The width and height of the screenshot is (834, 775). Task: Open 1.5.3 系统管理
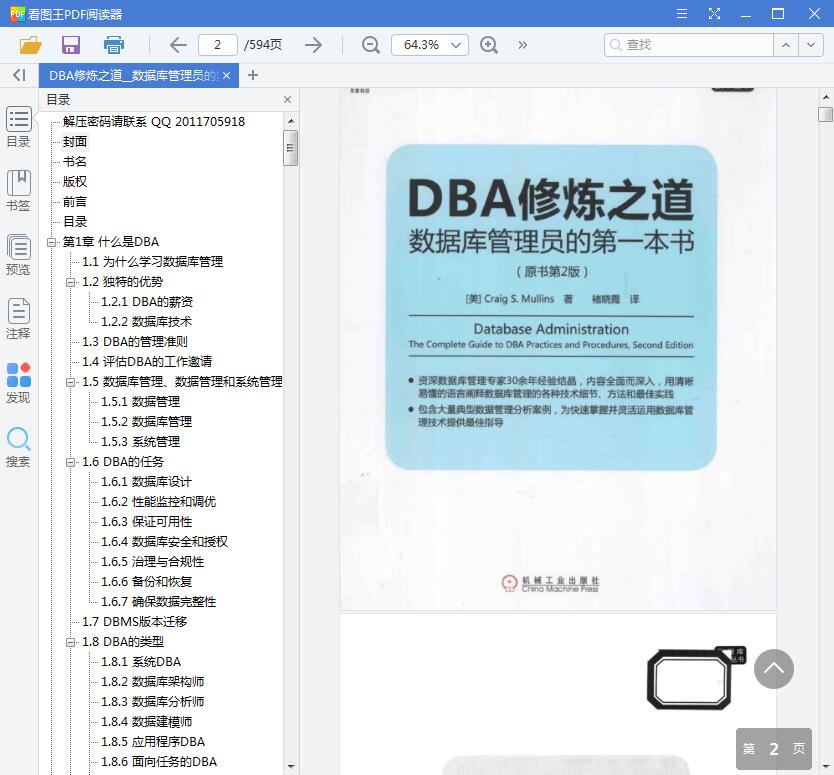click(x=141, y=441)
